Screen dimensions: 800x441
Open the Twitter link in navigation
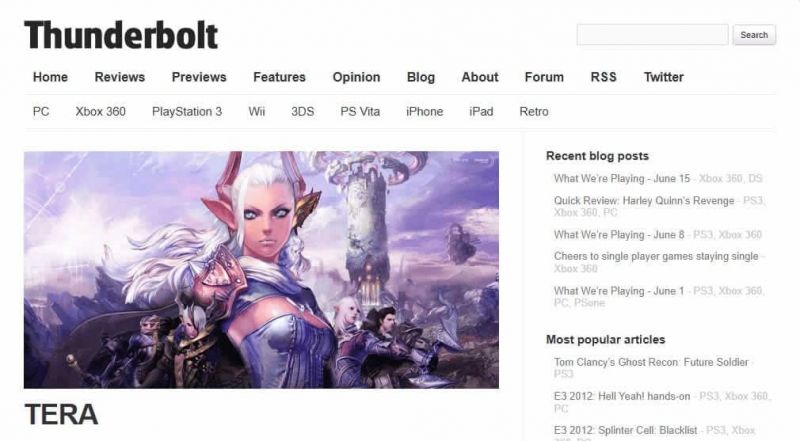[663, 77]
